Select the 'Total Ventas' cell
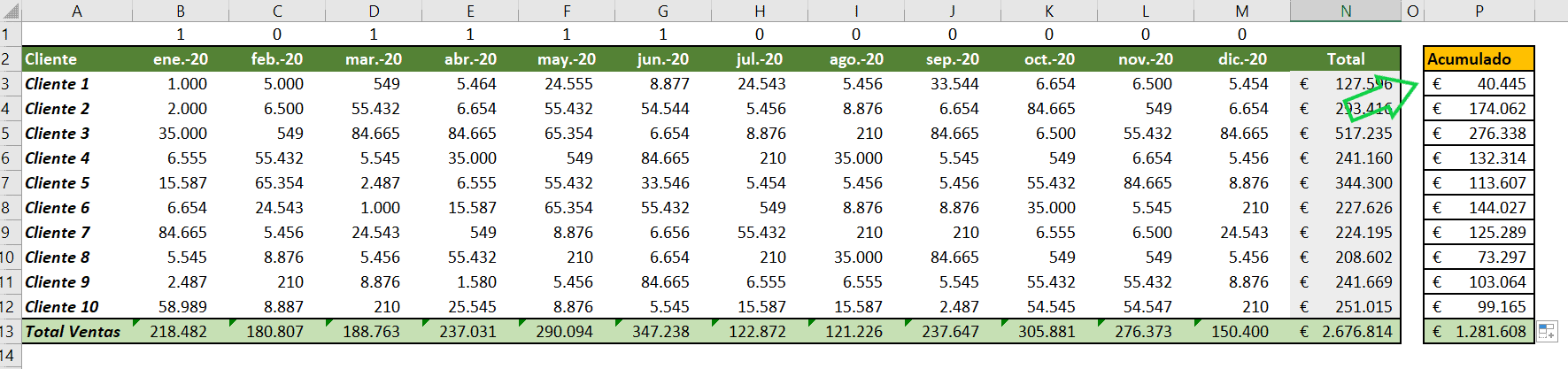 pyautogui.click(x=77, y=332)
